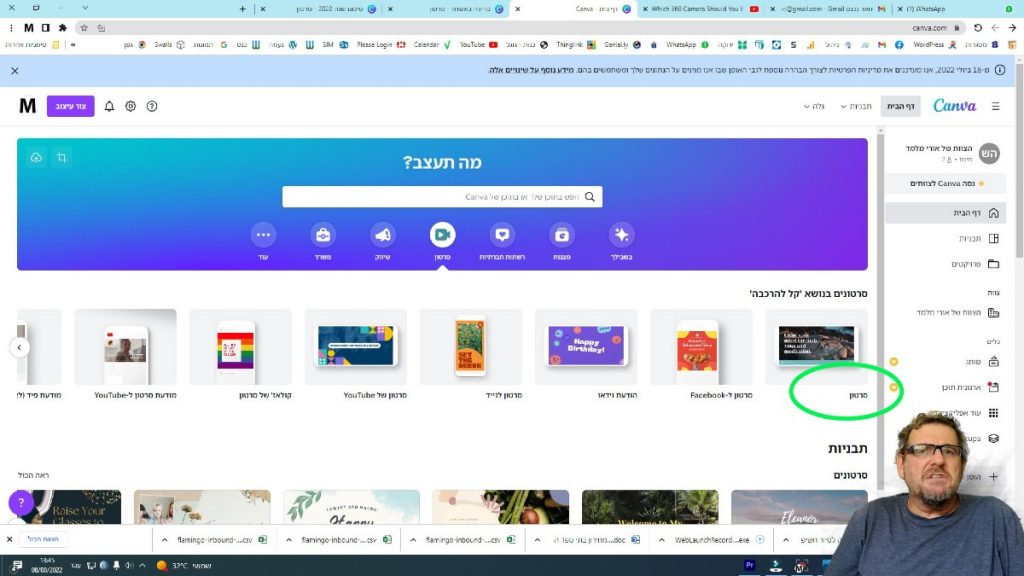Image resolution: width=1024 pixels, height=576 pixels.
Task: Open the Chrome three-dot menu
Action: click(11, 27)
